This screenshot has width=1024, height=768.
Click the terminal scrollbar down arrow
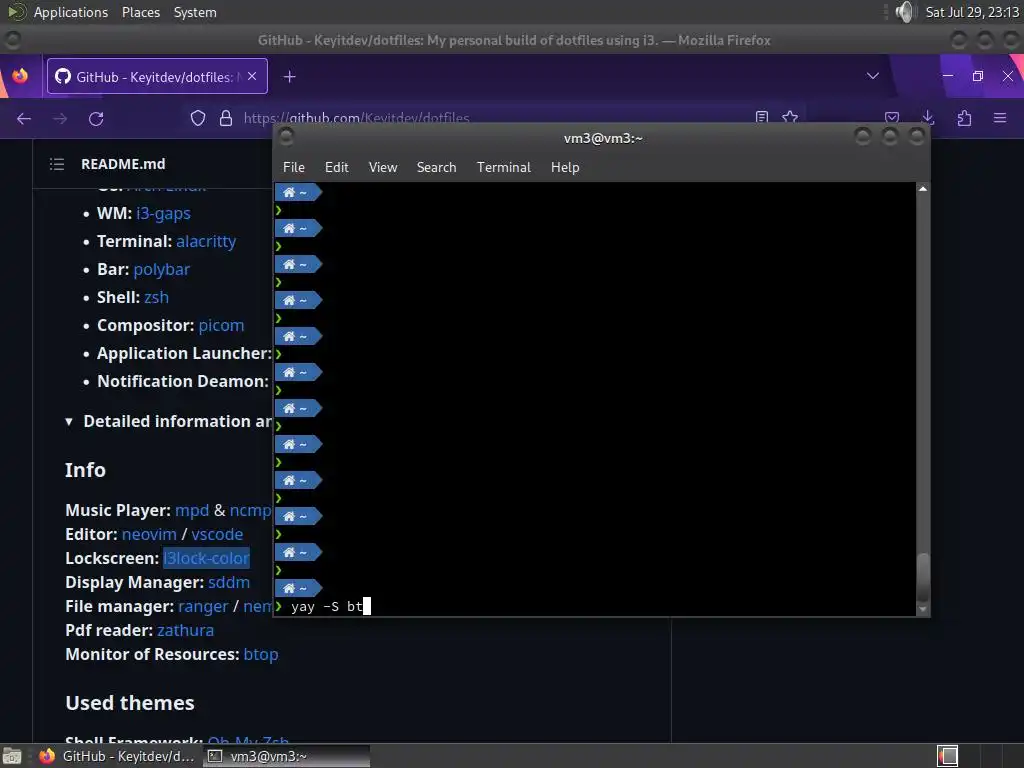click(x=923, y=609)
